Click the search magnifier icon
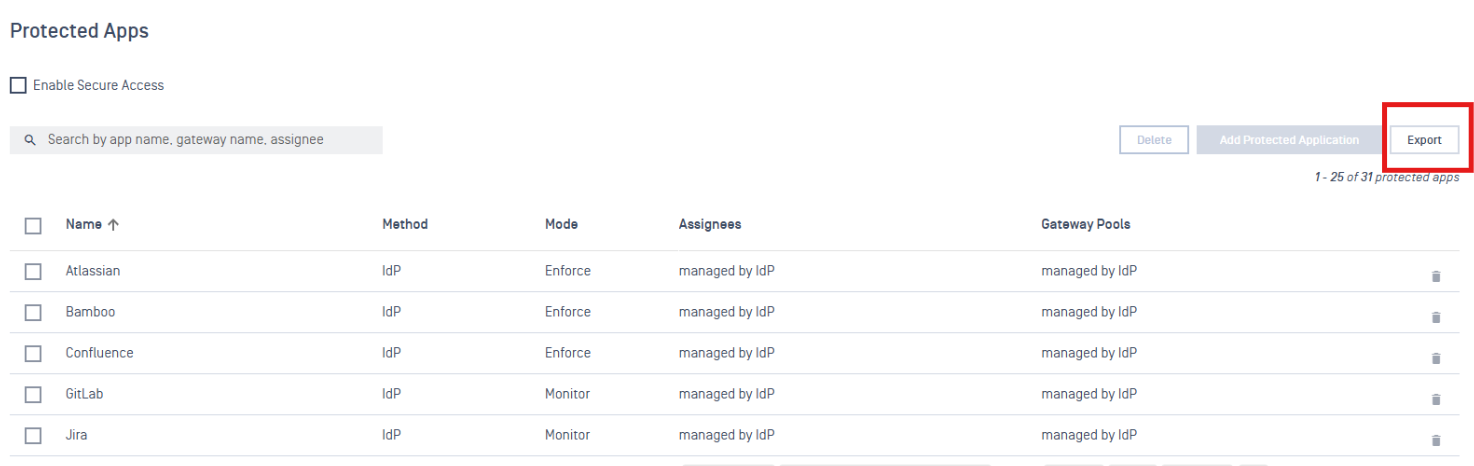1474x466 pixels. click(30, 140)
